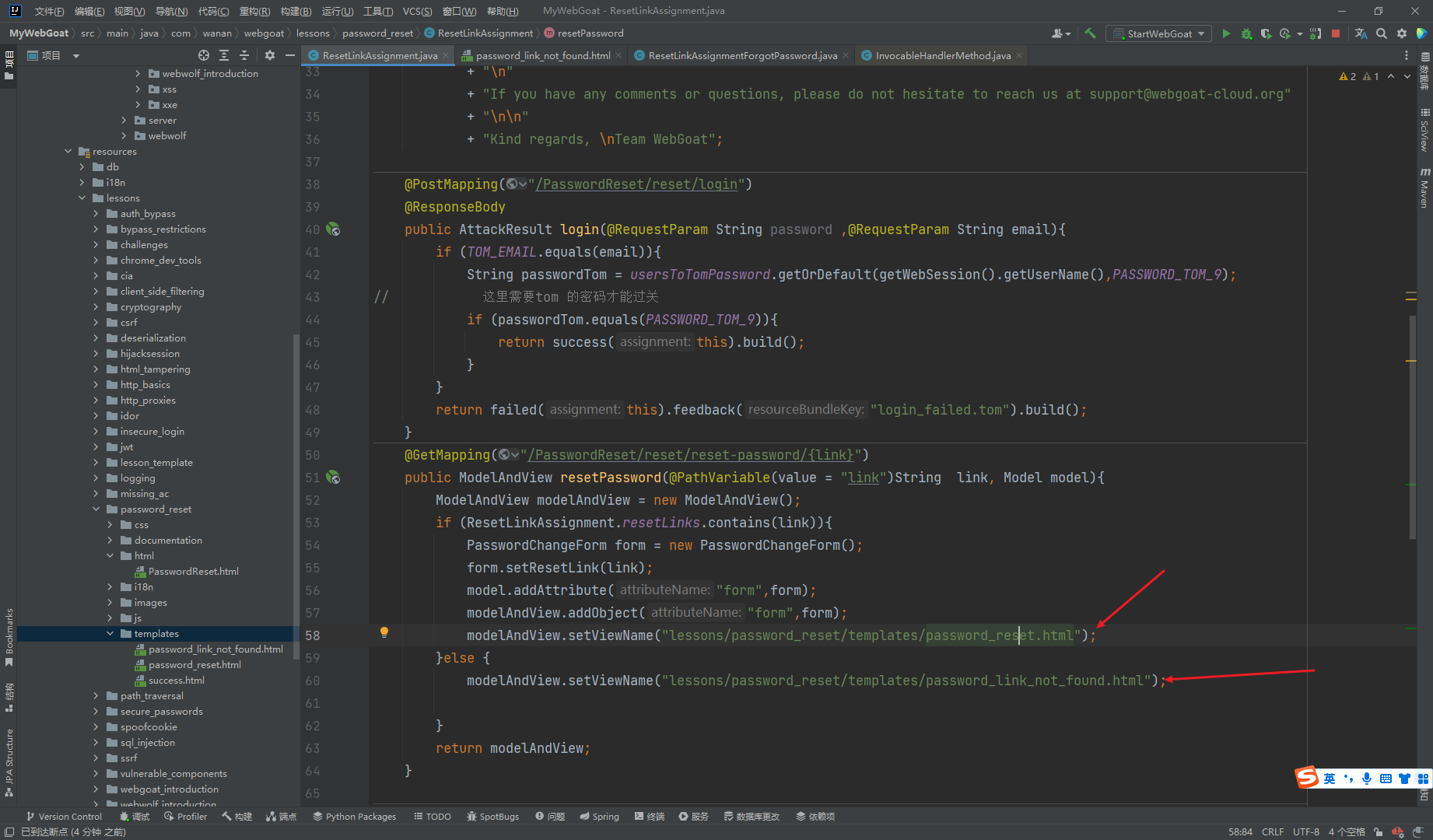This screenshot has height=840, width=1433.
Task: Click the gutter endpoint icon on line 40
Action: pyautogui.click(x=333, y=229)
